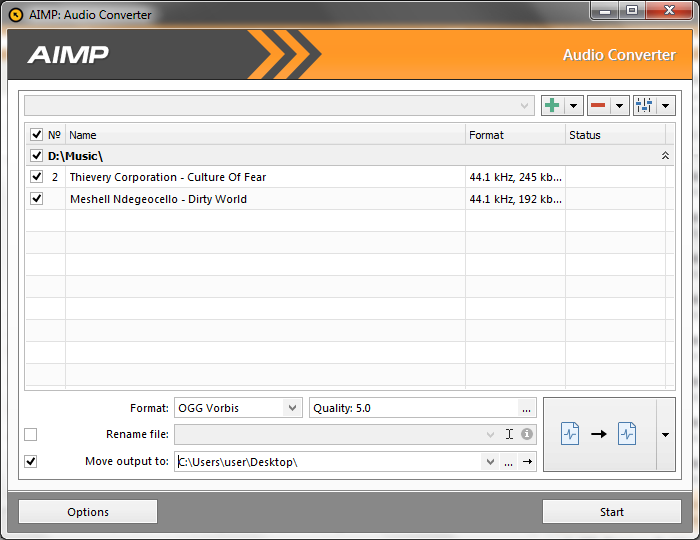
Task: Click the red minus remove files icon
Action: pyautogui.click(x=598, y=106)
